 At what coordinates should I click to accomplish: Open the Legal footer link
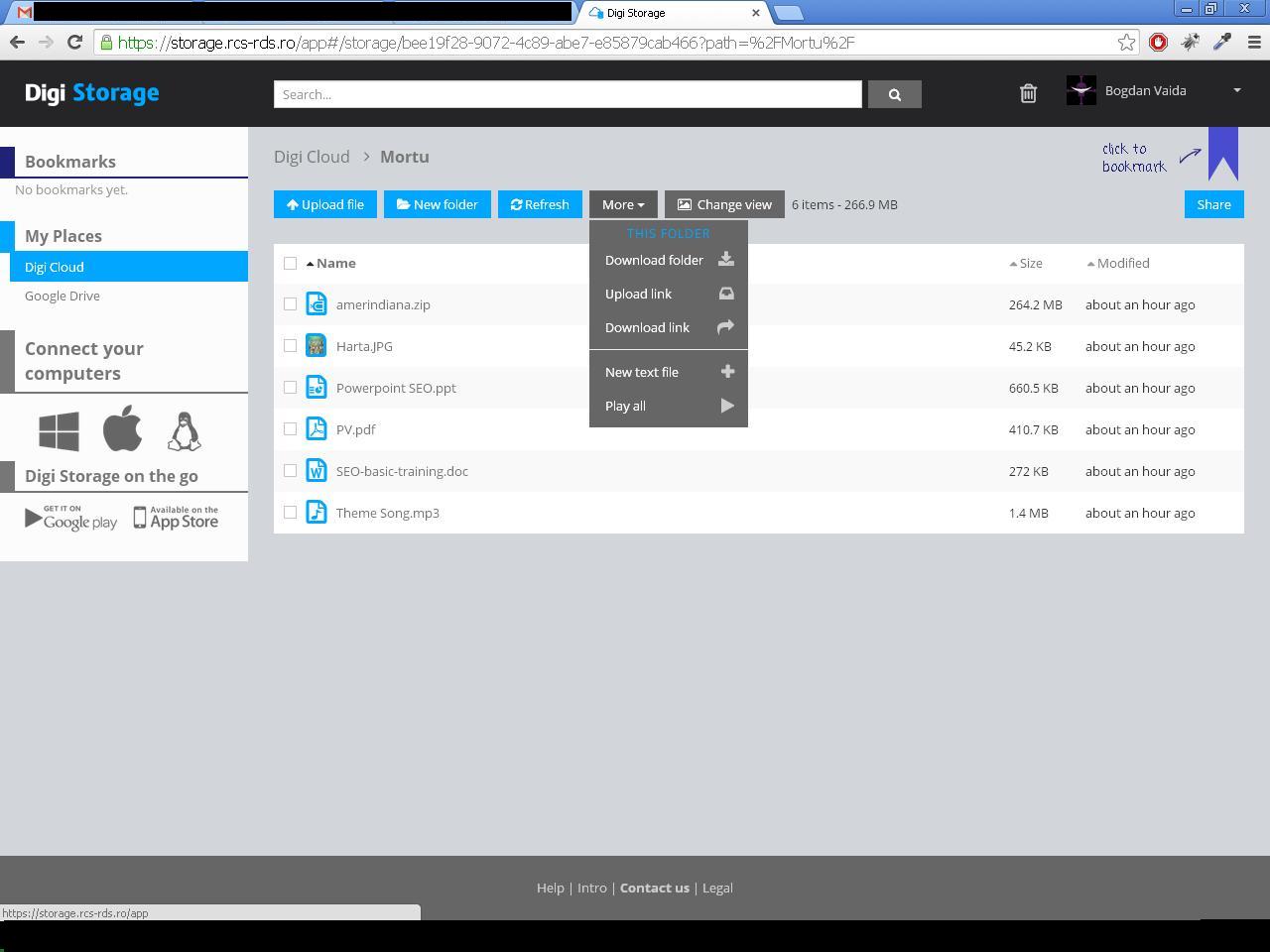click(717, 888)
